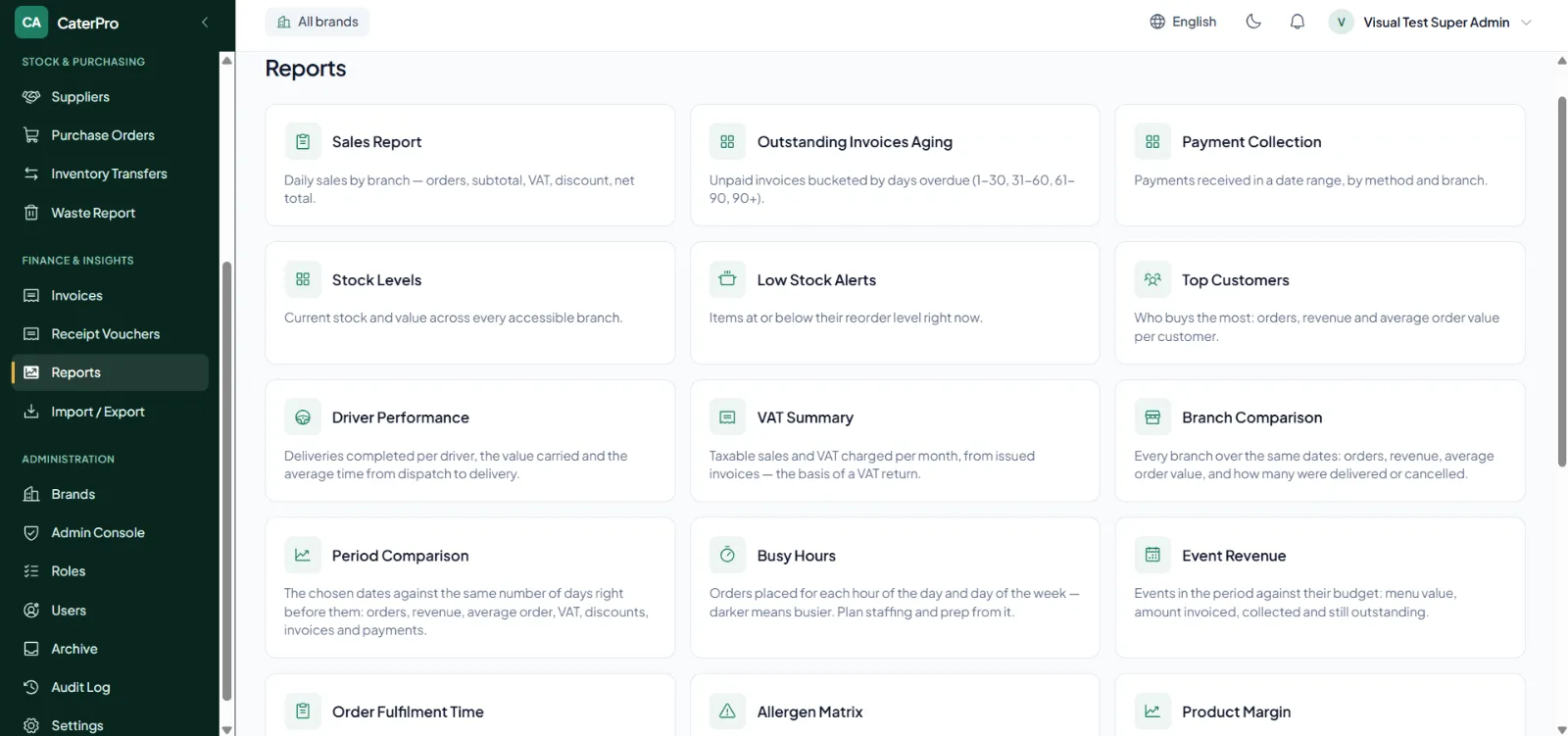Navigate to Waste Report
The image size is (1568, 736).
click(110, 213)
